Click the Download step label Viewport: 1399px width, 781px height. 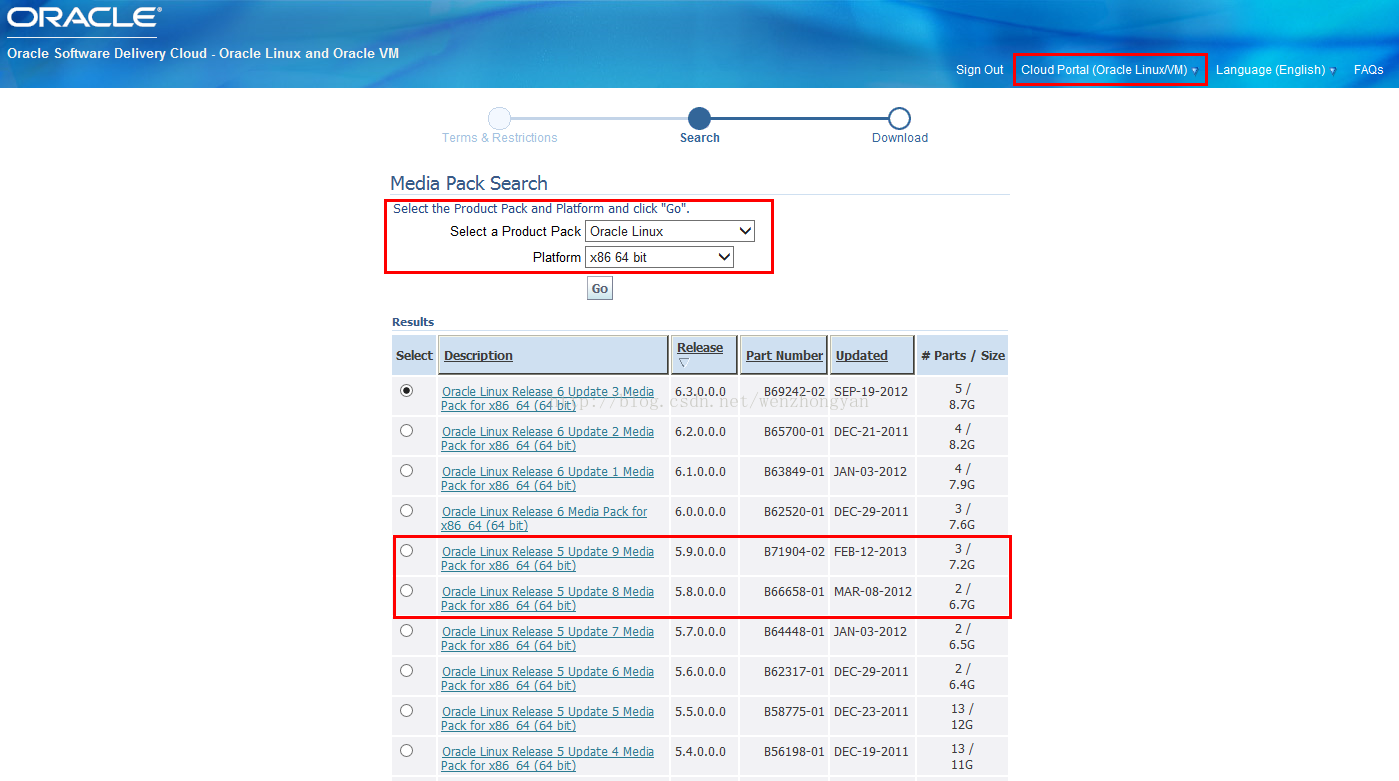pyautogui.click(x=900, y=138)
